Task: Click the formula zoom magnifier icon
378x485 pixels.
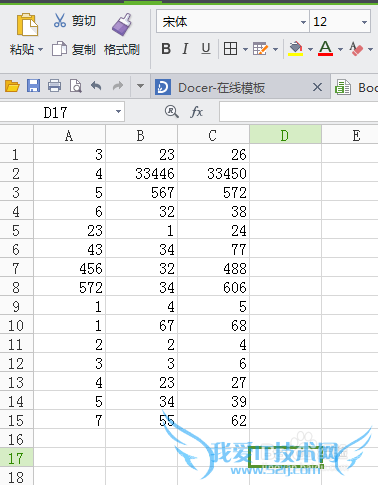Action: 172,112
